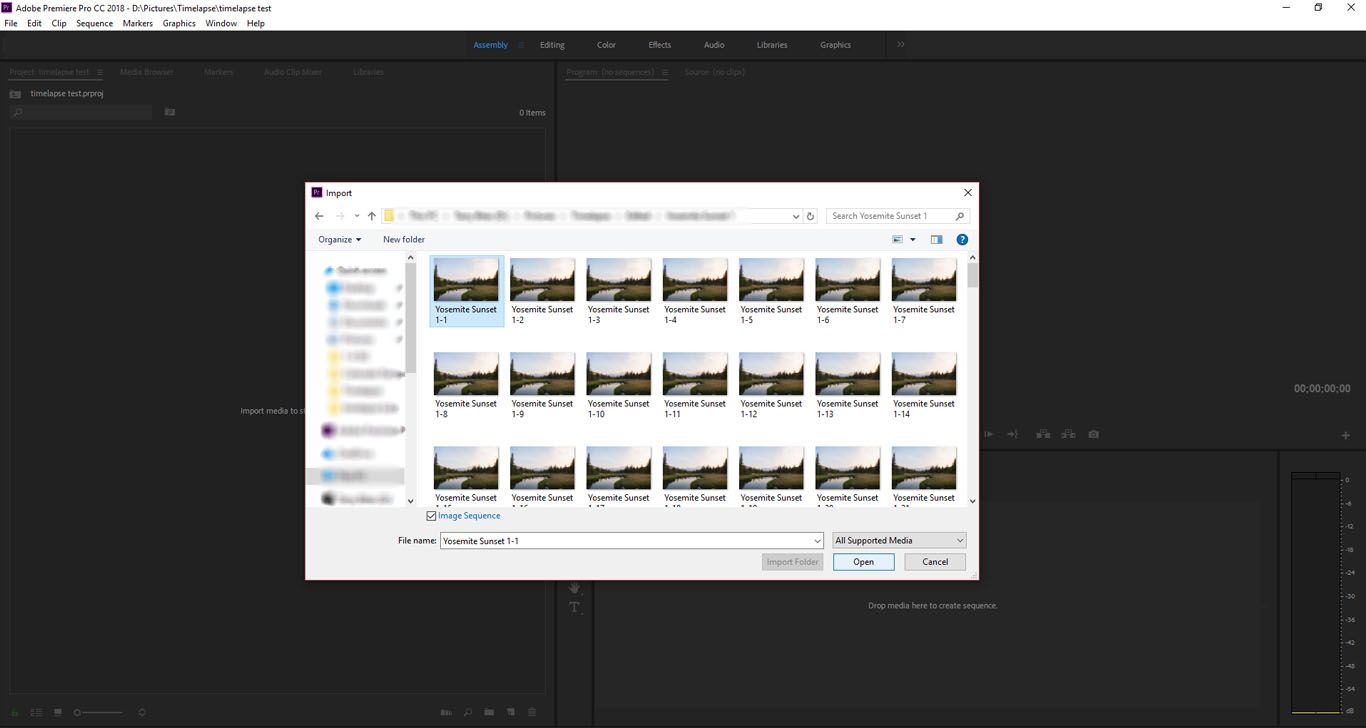Image resolution: width=1366 pixels, height=728 pixels.
Task: Select the Type tool in the tools panel
Action: point(575,608)
